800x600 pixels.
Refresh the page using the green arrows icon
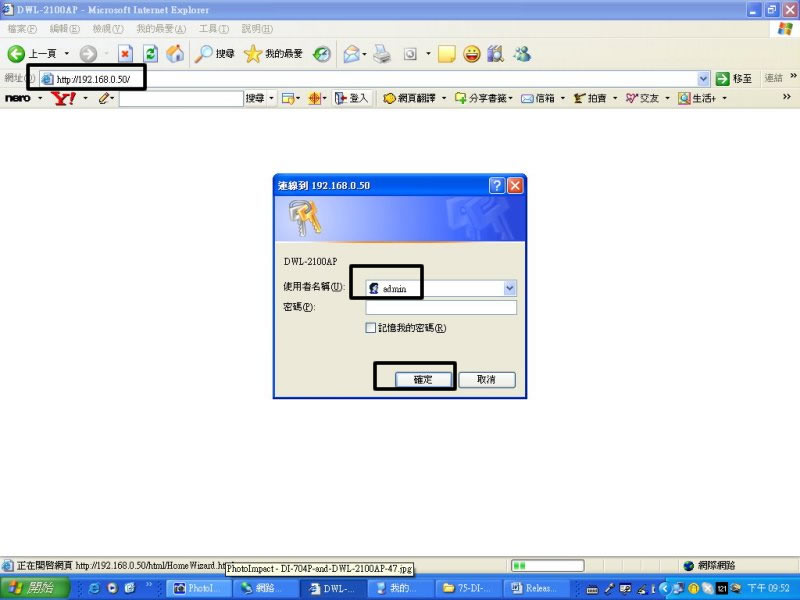coord(151,54)
